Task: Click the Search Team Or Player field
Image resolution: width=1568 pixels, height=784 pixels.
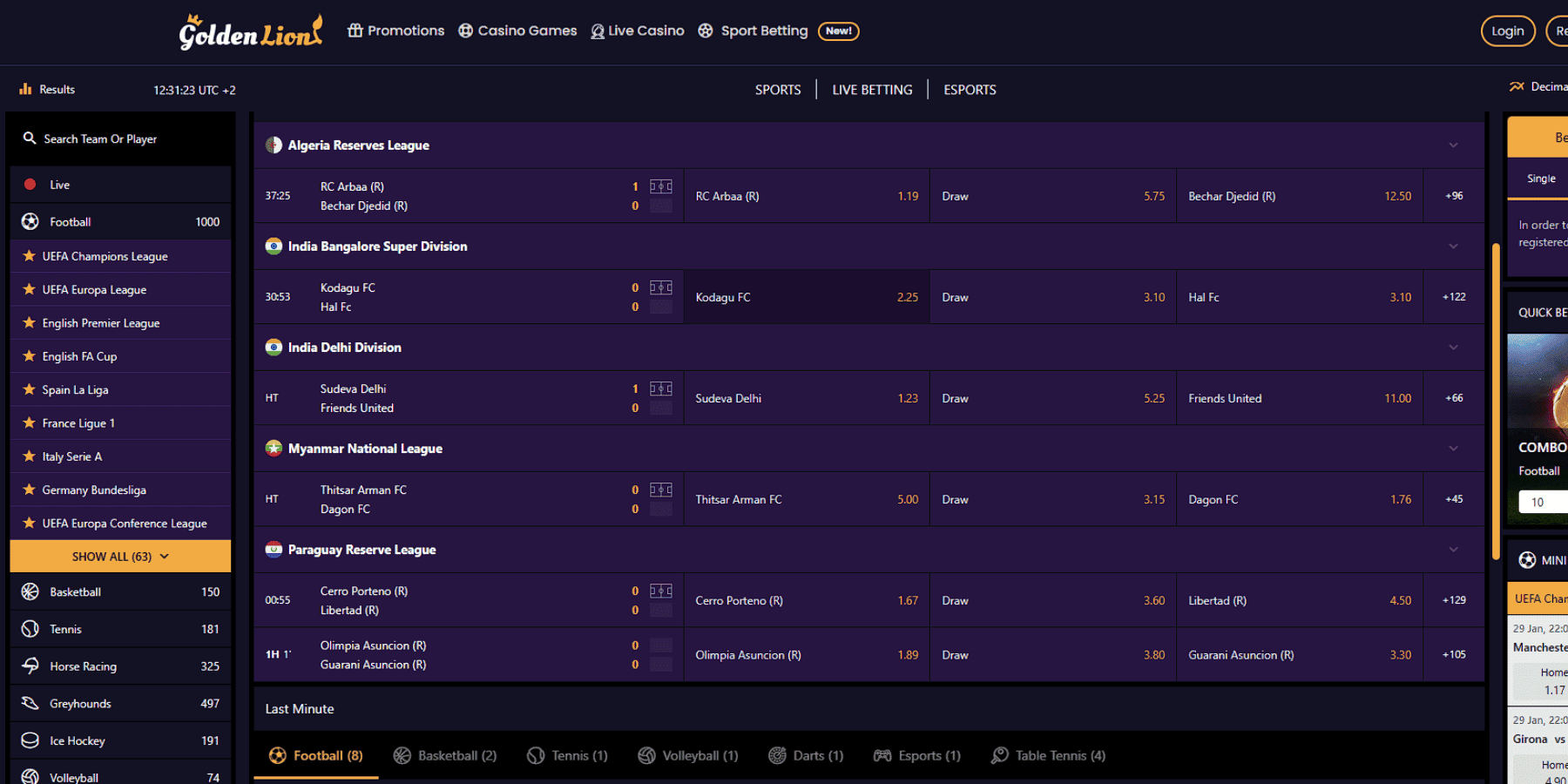Action: click(x=120, y=139)
